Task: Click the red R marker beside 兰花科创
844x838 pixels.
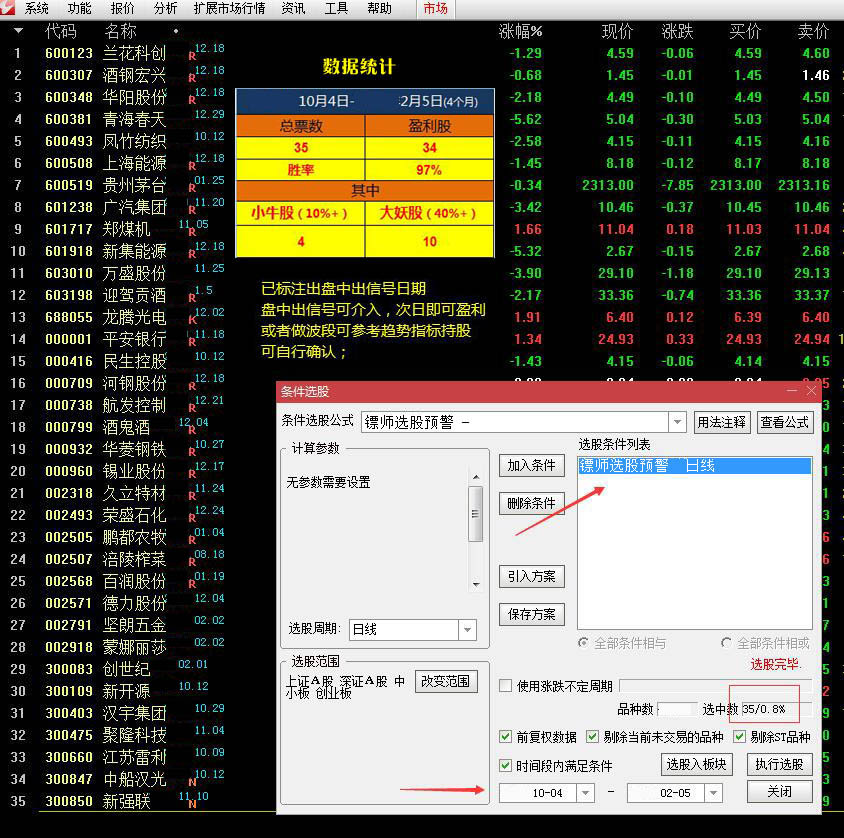Action: click(x=192, y=56)
